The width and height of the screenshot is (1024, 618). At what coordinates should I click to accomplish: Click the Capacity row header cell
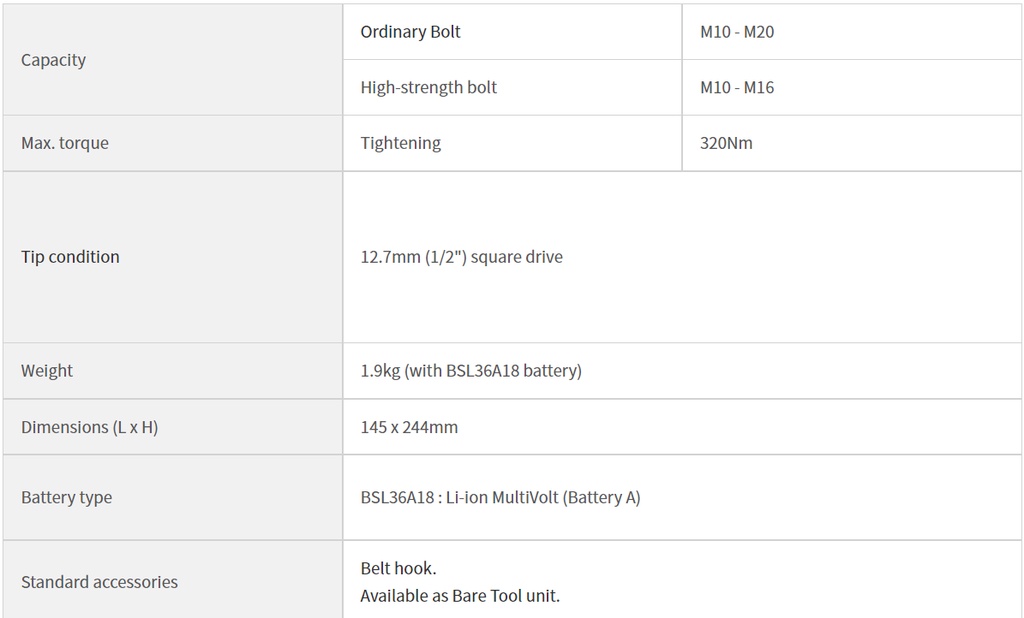[x=172, y=59]
